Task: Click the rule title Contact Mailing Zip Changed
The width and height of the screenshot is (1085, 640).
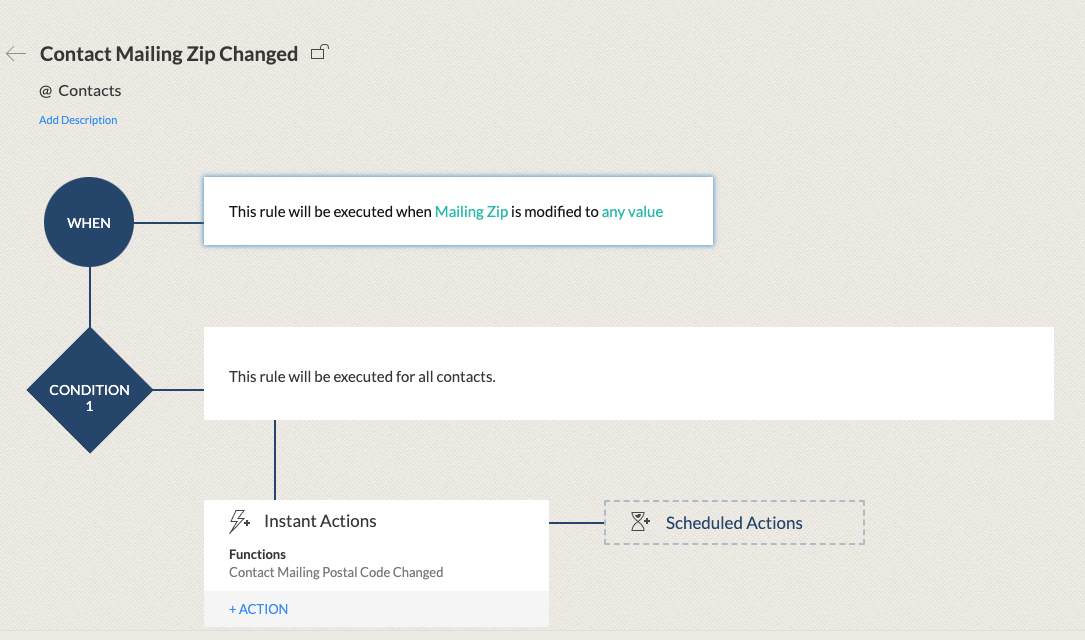Action: 169,54
